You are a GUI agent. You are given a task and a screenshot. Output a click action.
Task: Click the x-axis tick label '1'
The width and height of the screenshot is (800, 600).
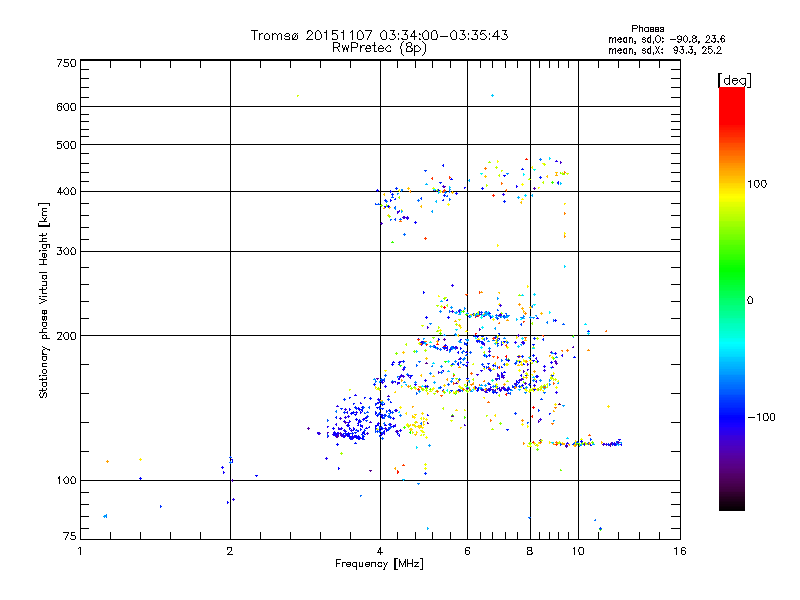80,551
